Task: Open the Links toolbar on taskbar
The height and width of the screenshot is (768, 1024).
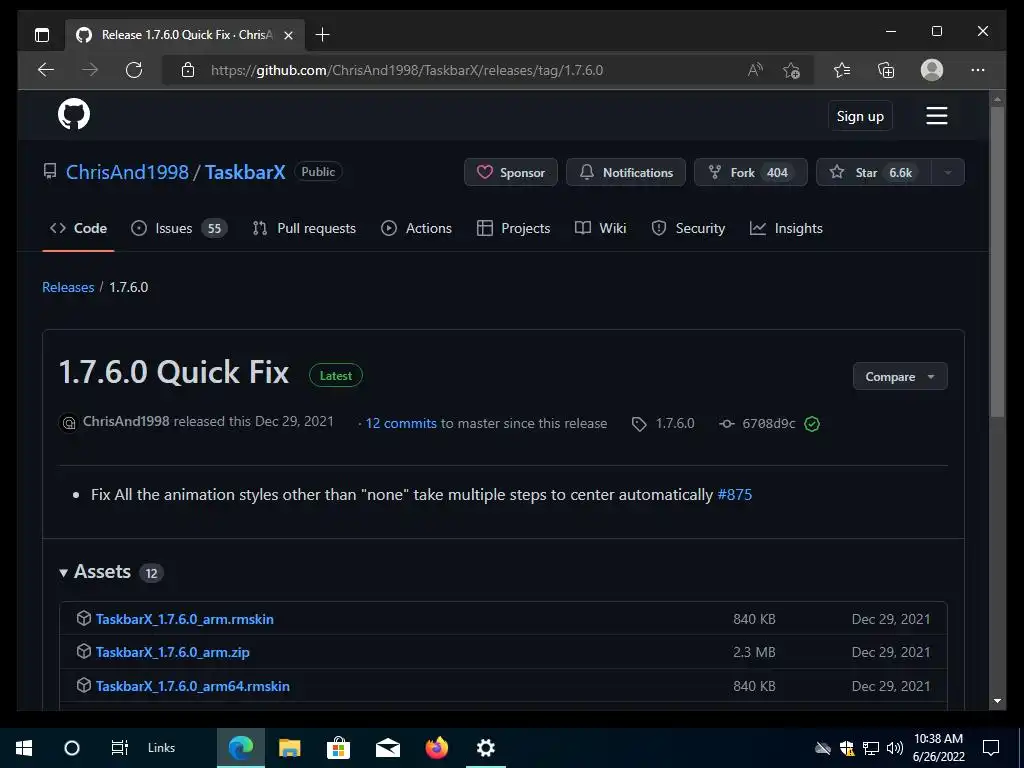Action: click(x=161, y=748)
